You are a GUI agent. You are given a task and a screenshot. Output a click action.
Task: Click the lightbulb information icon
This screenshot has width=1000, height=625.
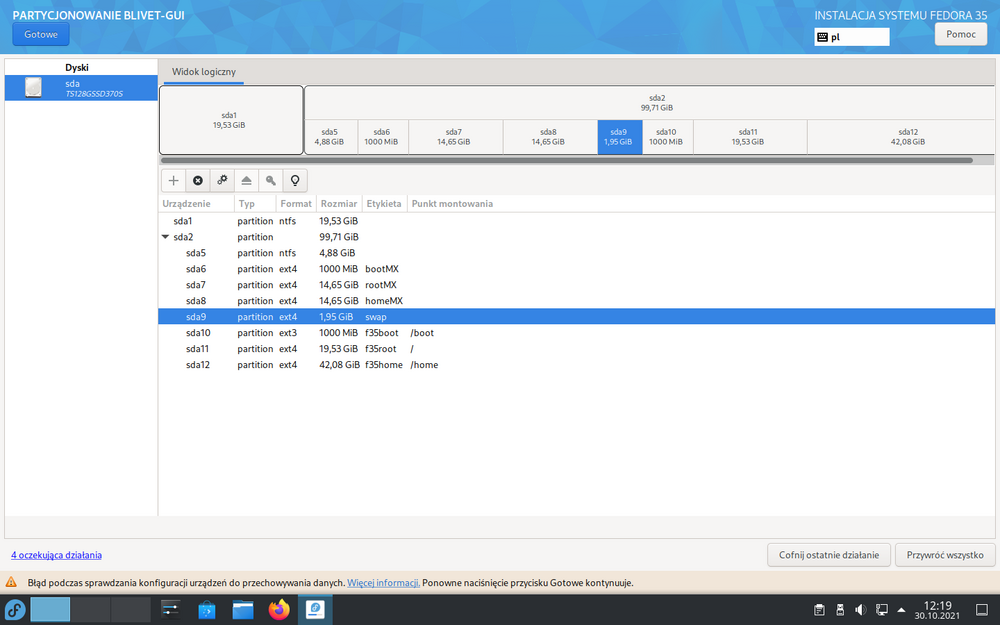point(295,180)
